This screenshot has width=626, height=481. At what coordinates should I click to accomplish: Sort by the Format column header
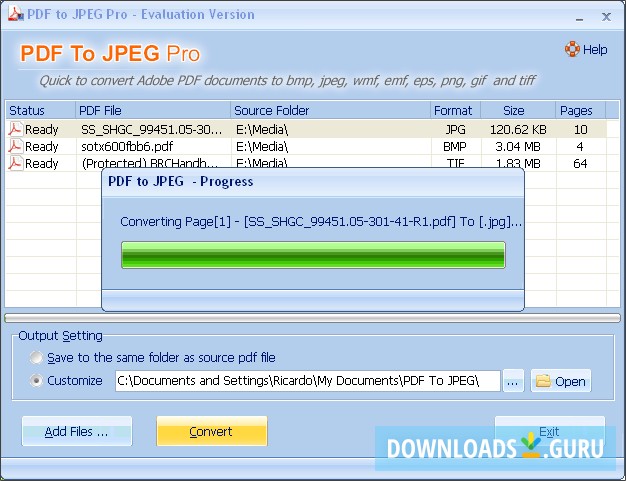pos(456,110)
